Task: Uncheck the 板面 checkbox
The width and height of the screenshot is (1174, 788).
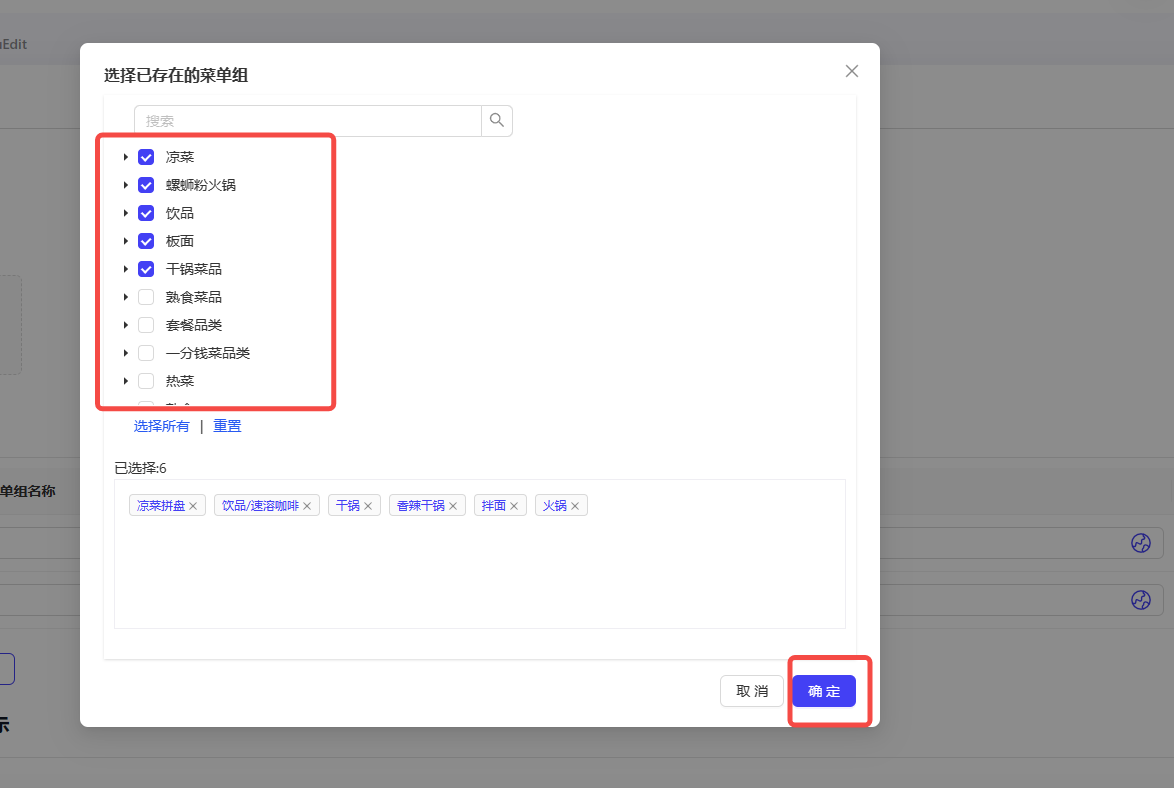Action: (146, 241)
